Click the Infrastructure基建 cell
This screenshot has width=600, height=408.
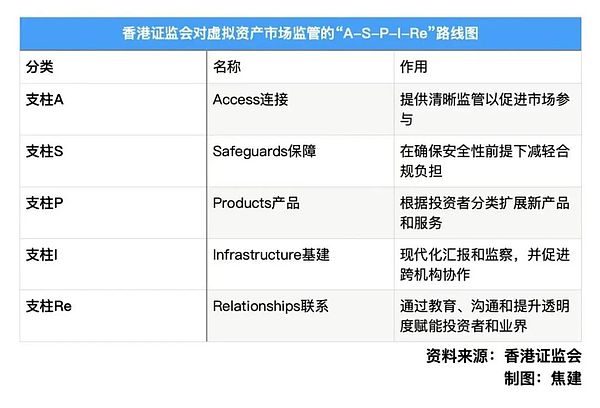(270, 255)
